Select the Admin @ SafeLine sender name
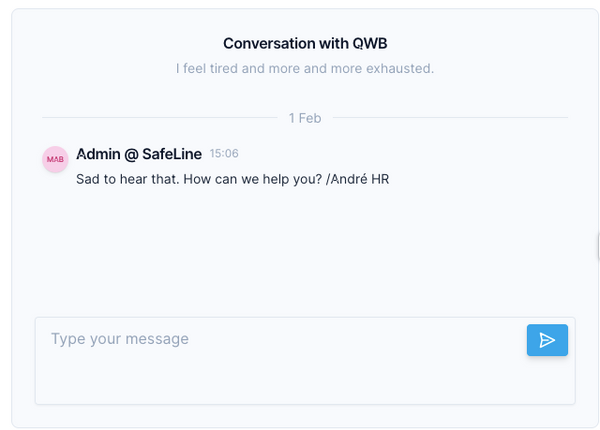Image resolution: width=600 pixels, height=430 pixels. click(x=139, y=154)
